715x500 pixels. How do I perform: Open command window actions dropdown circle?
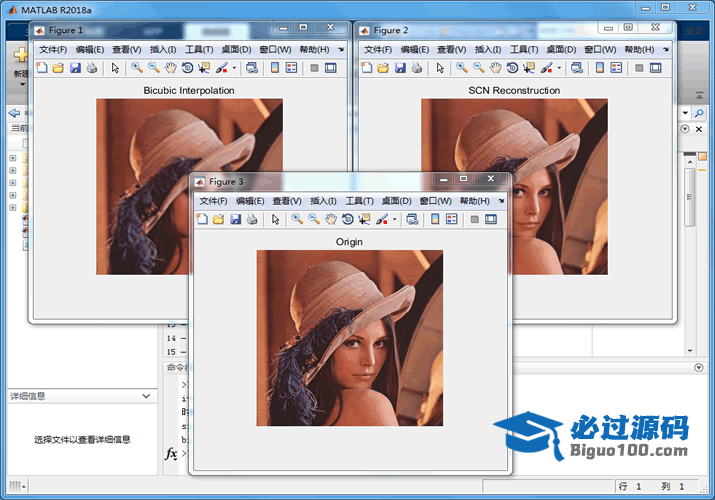pyautogui.click(x=699, y=367)
